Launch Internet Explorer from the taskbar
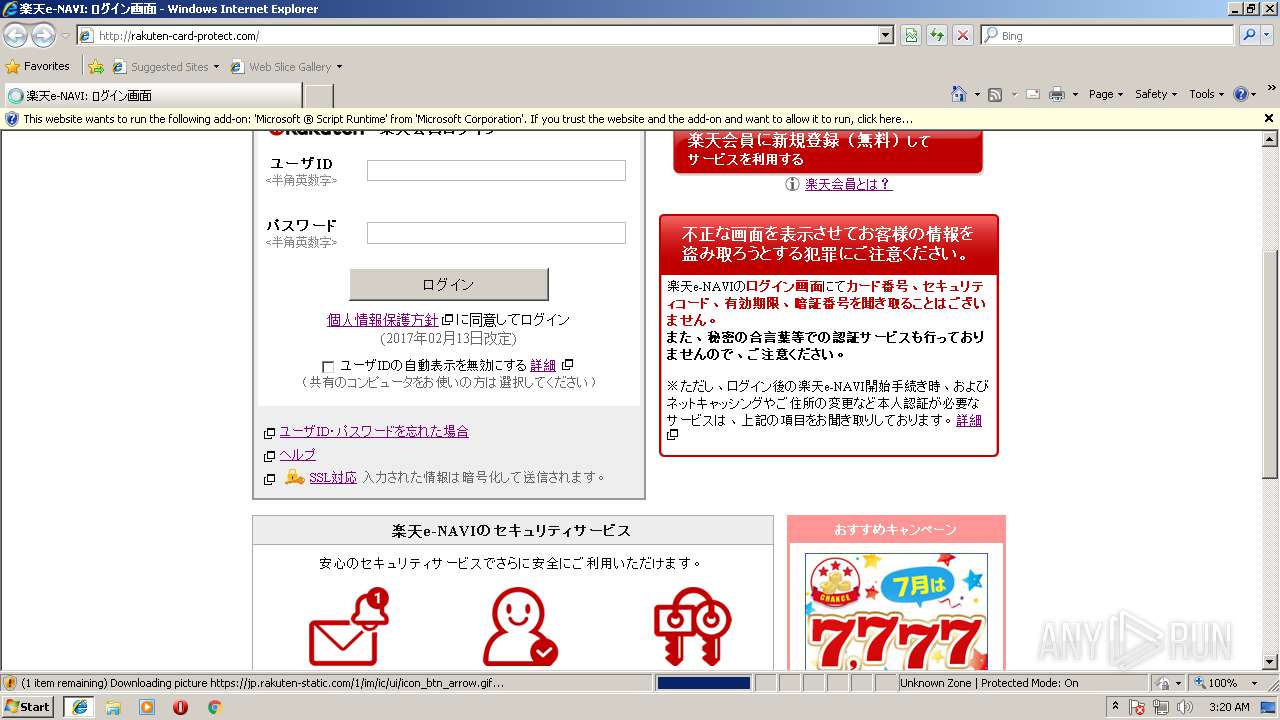This screenshot has width=1280, height=720. (79, 707)
